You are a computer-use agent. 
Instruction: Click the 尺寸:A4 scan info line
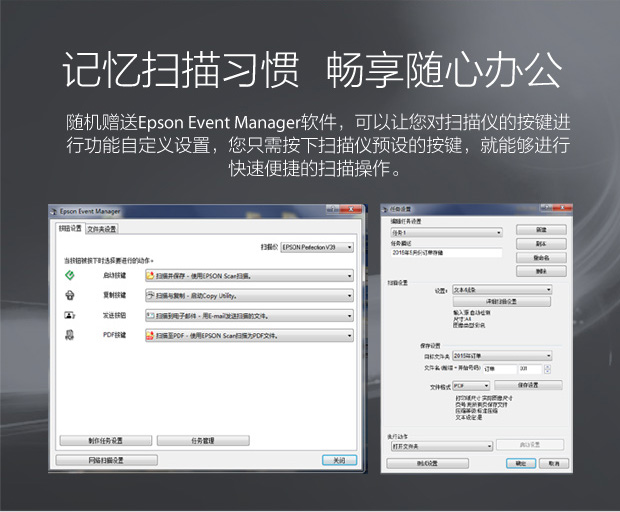pyautogui.click(x=462, y=319)
